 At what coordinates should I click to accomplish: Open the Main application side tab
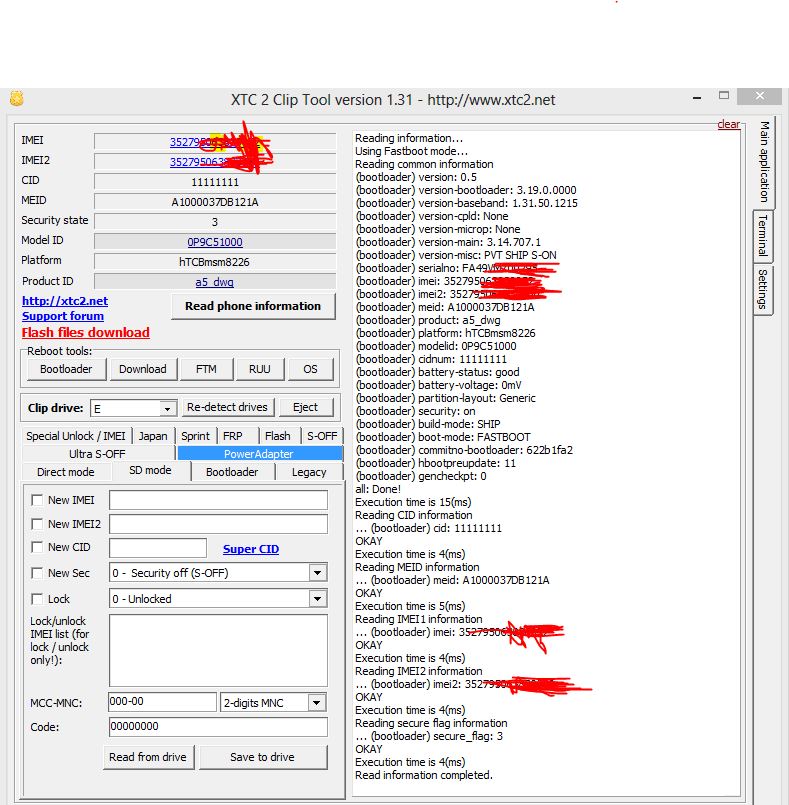(x=764, y=162)
